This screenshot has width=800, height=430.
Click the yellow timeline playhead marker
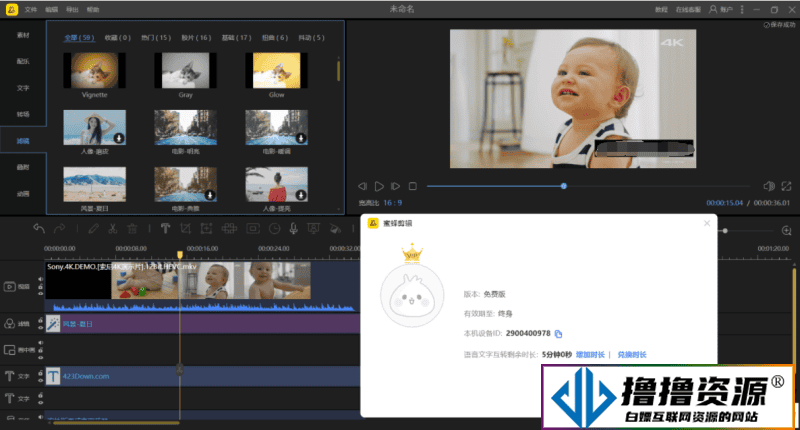[x=180, y=254]
